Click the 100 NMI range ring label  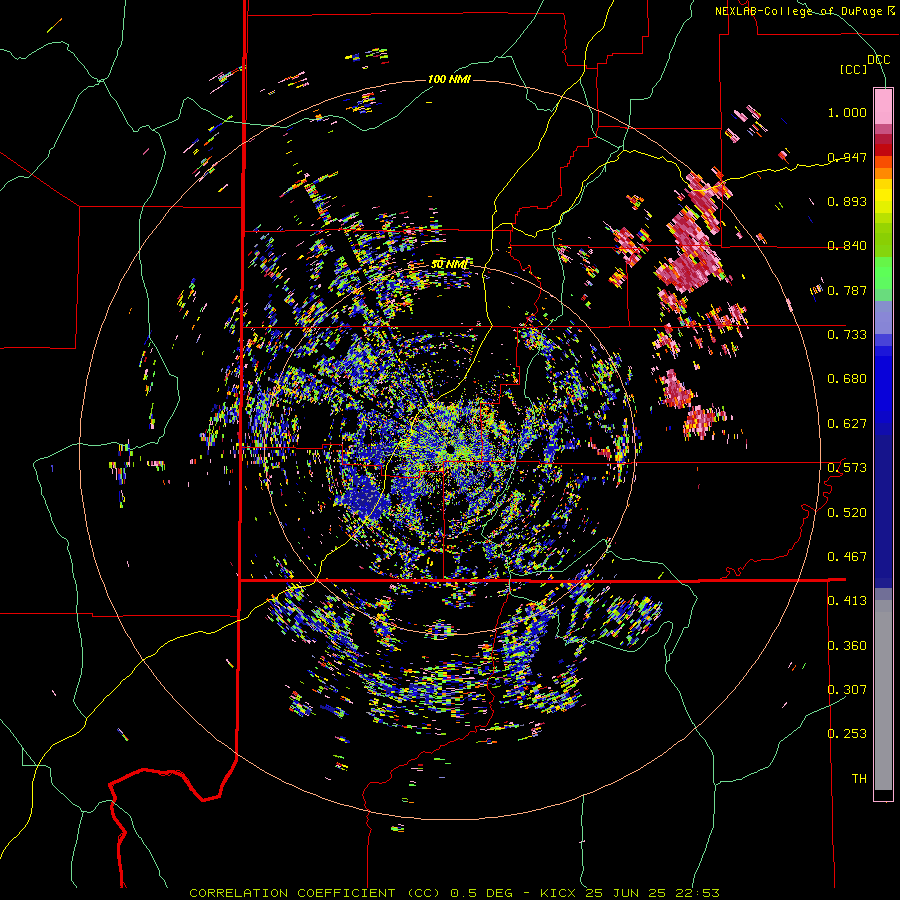(x=449, y=79)
